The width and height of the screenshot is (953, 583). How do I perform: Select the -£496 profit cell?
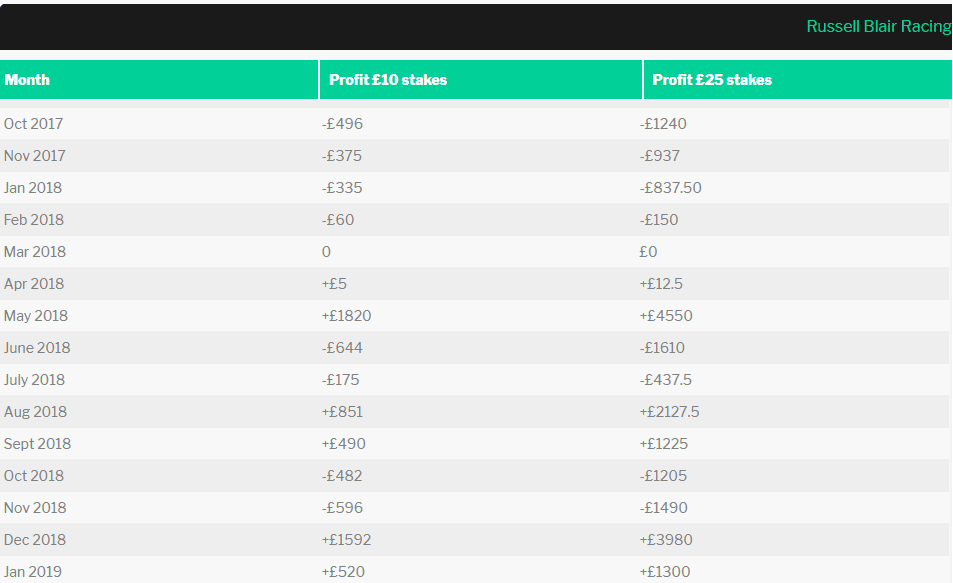click(x=342, y=124)
